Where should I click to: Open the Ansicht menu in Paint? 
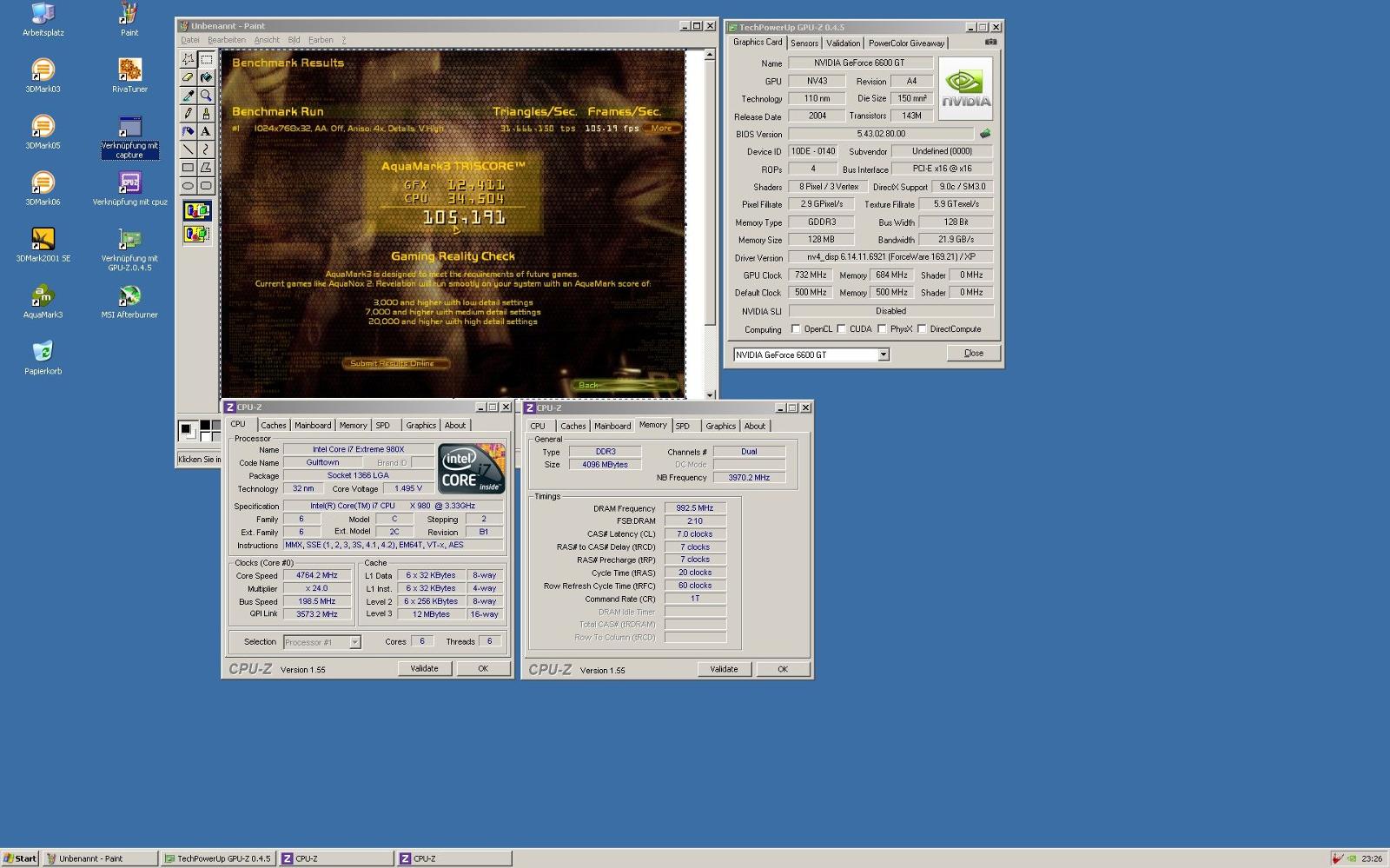coord(267,40)
